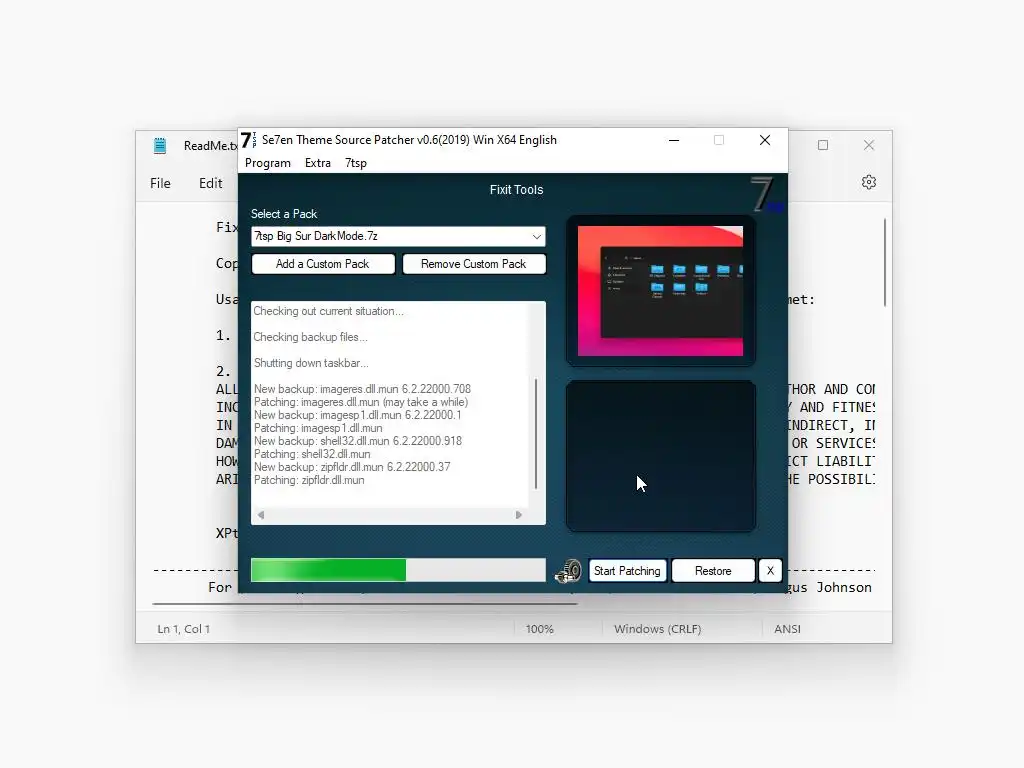Click Notepad horizontal scrollbar

click(x=365, y=604)
